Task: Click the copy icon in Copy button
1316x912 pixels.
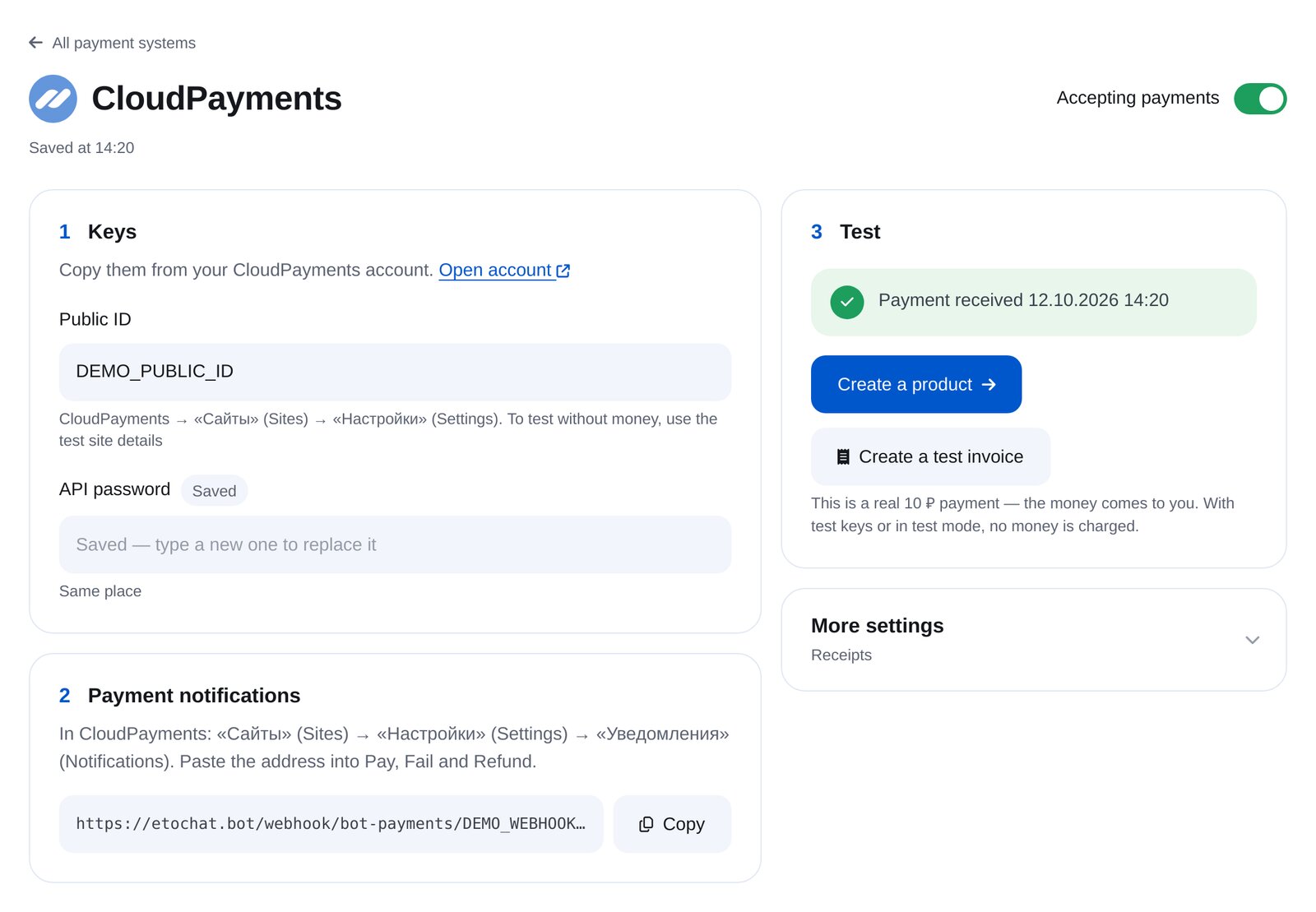Action: [646, 824]
